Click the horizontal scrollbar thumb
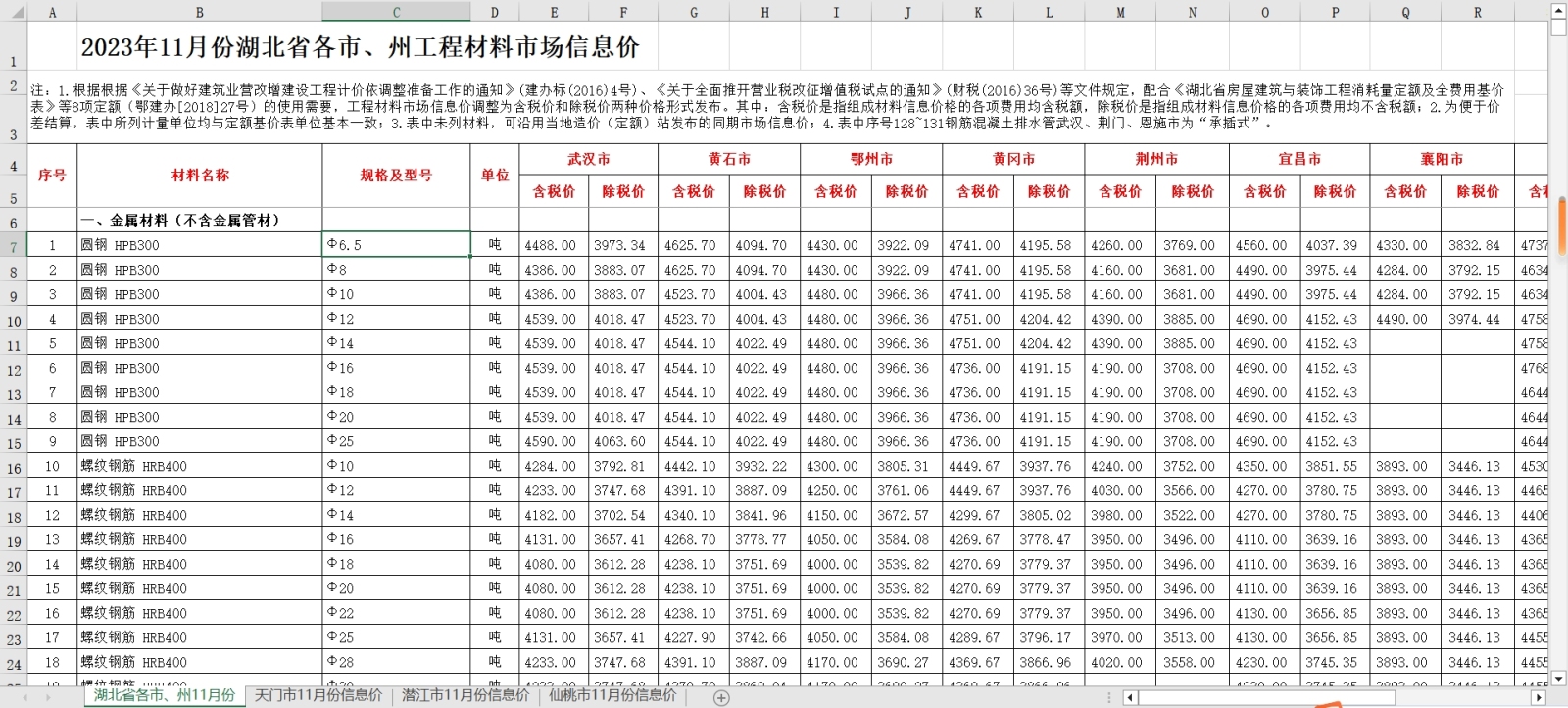The height and width of the screenshot is (708, 1568). (1264, 697)
